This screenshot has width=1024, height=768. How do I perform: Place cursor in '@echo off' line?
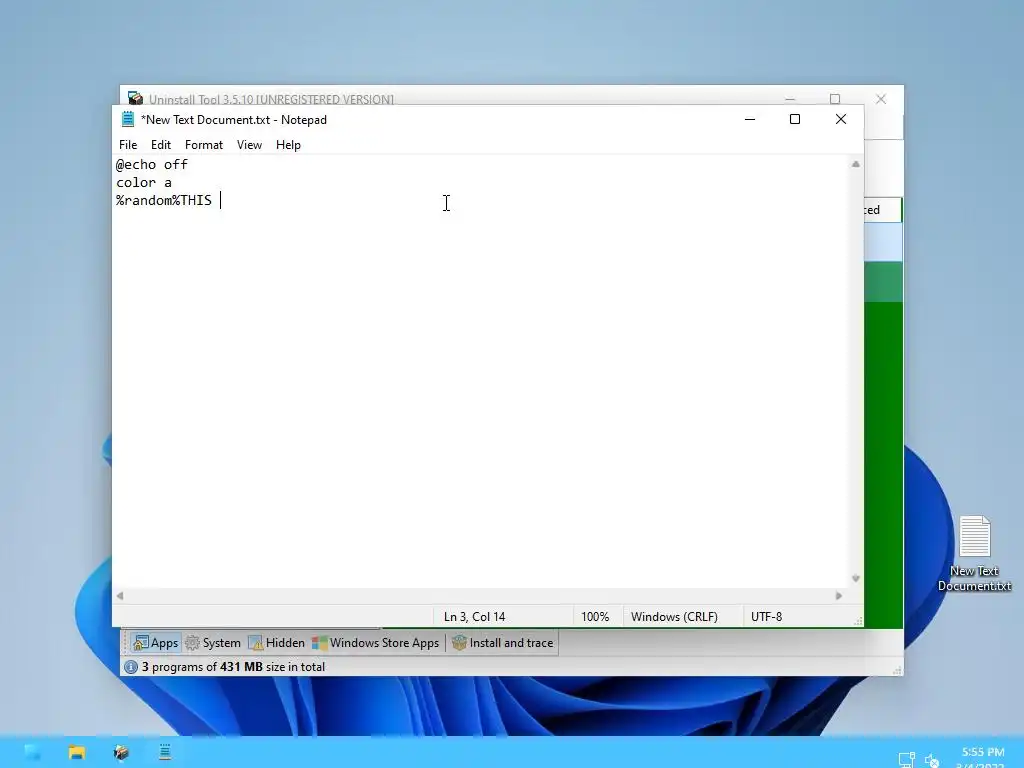tap(152, 165)
